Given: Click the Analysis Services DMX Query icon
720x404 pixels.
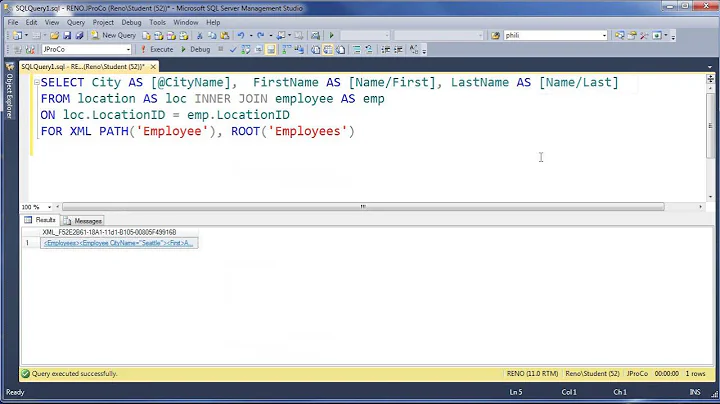Looking at the screenshot, I should click(x=171, y=35).
